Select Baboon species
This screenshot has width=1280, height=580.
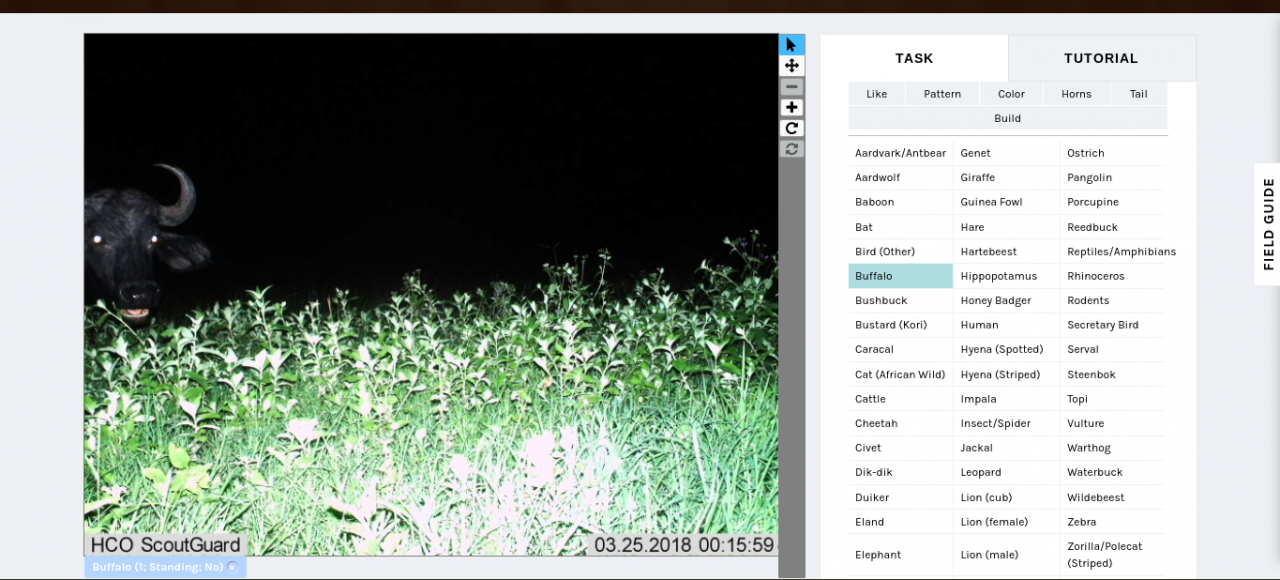[900, 202]
